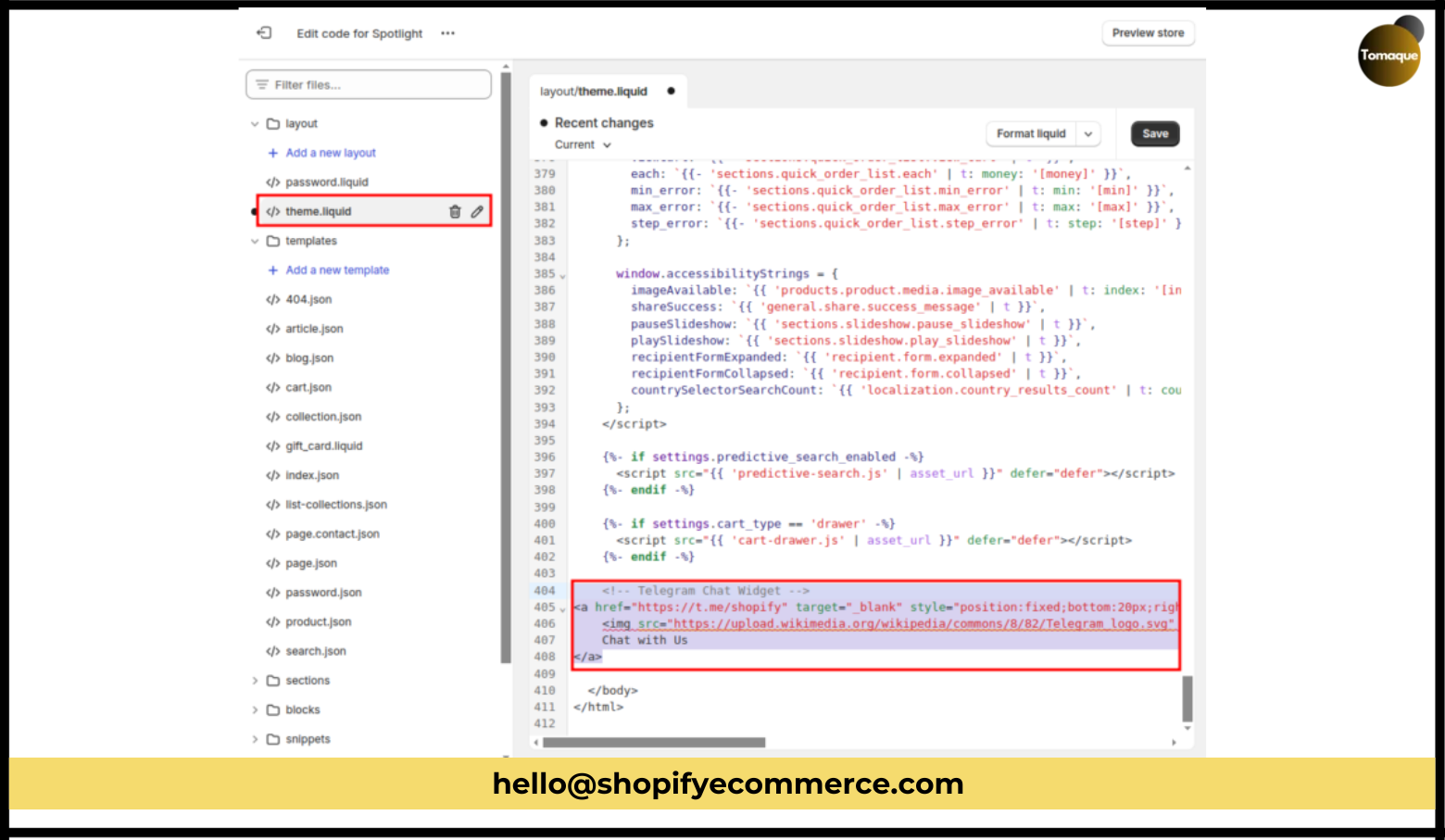Screen dimensions: 1445x840
Task: Open gift_card.liquid template file
Action: (324, 446)
